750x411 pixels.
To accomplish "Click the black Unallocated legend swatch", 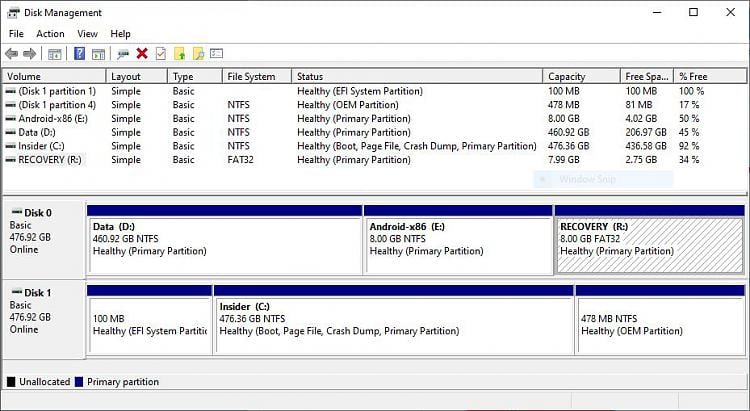I will (x=11, y=382).
